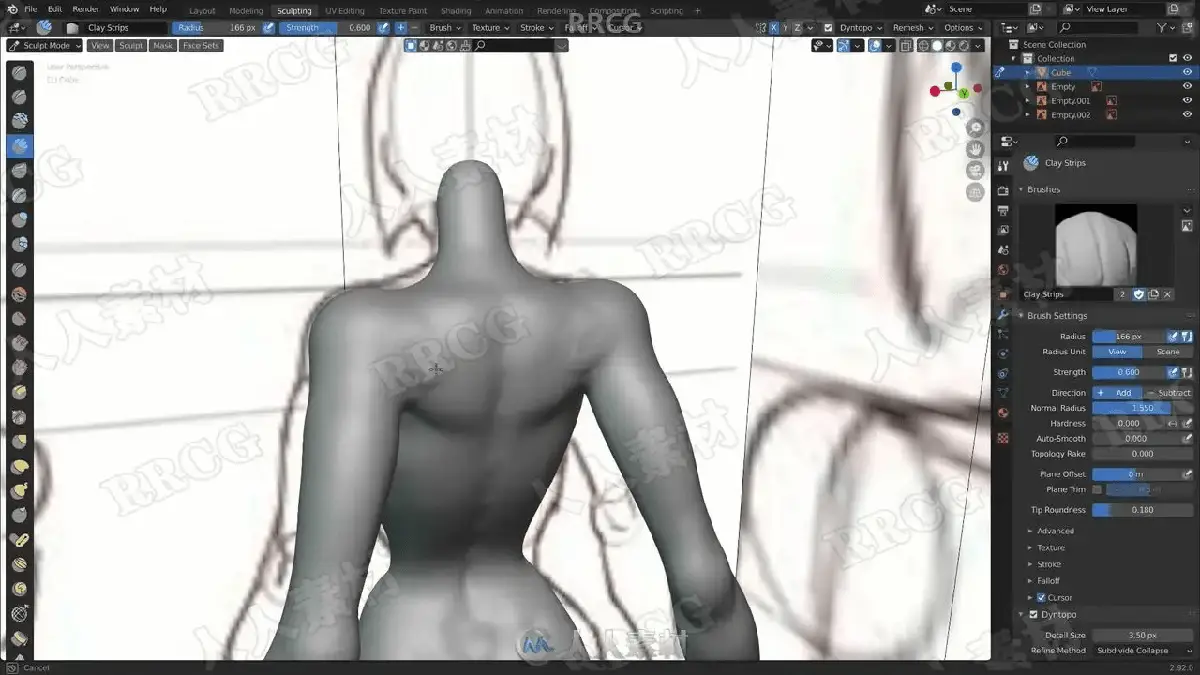
Task: Open the Sculpt Mode dropdown
Action: pyautogui.click(x=44, y=46)
